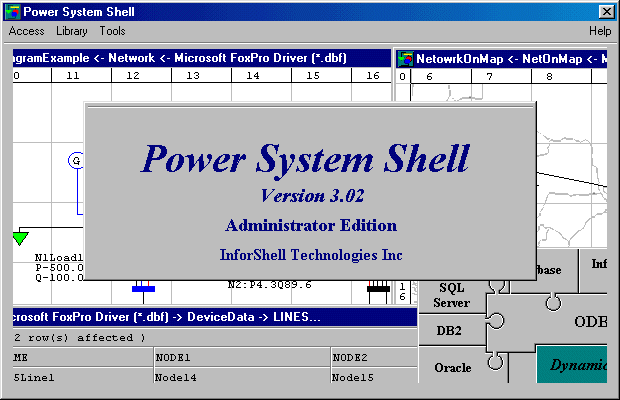Screen dimensions: 620x400
Task: Click the InforShell Technologies Inc text
Action: [x=311, y=255]
